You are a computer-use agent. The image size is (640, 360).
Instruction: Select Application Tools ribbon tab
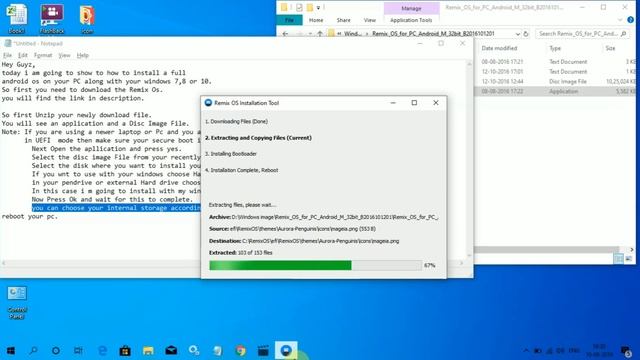coord(411,20)
